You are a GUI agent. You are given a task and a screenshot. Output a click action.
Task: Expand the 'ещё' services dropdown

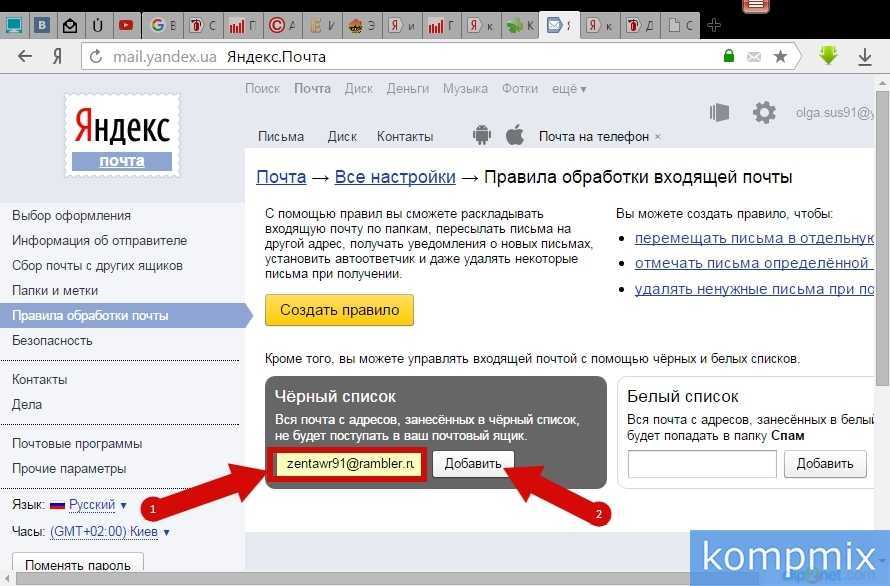[568, 89]
